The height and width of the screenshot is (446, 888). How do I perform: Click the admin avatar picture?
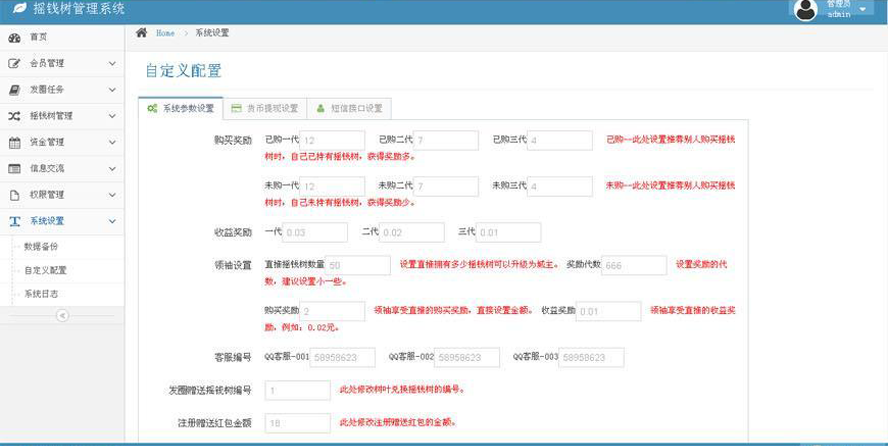coord(805,10)
